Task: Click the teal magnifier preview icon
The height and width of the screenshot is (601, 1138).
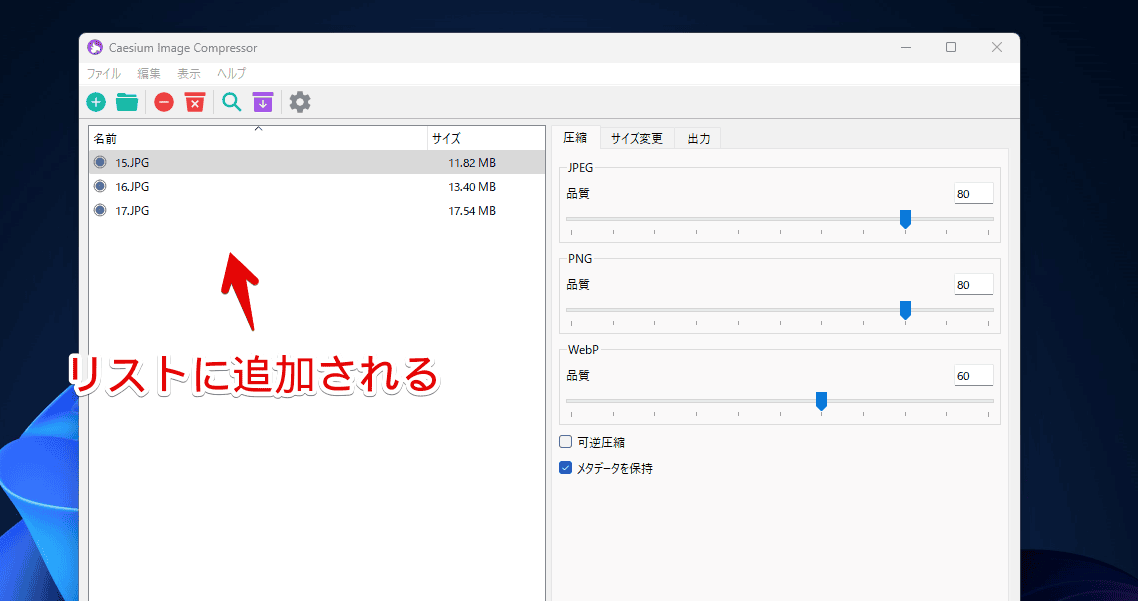Action: pyautogui.click(x=232, y=102)
